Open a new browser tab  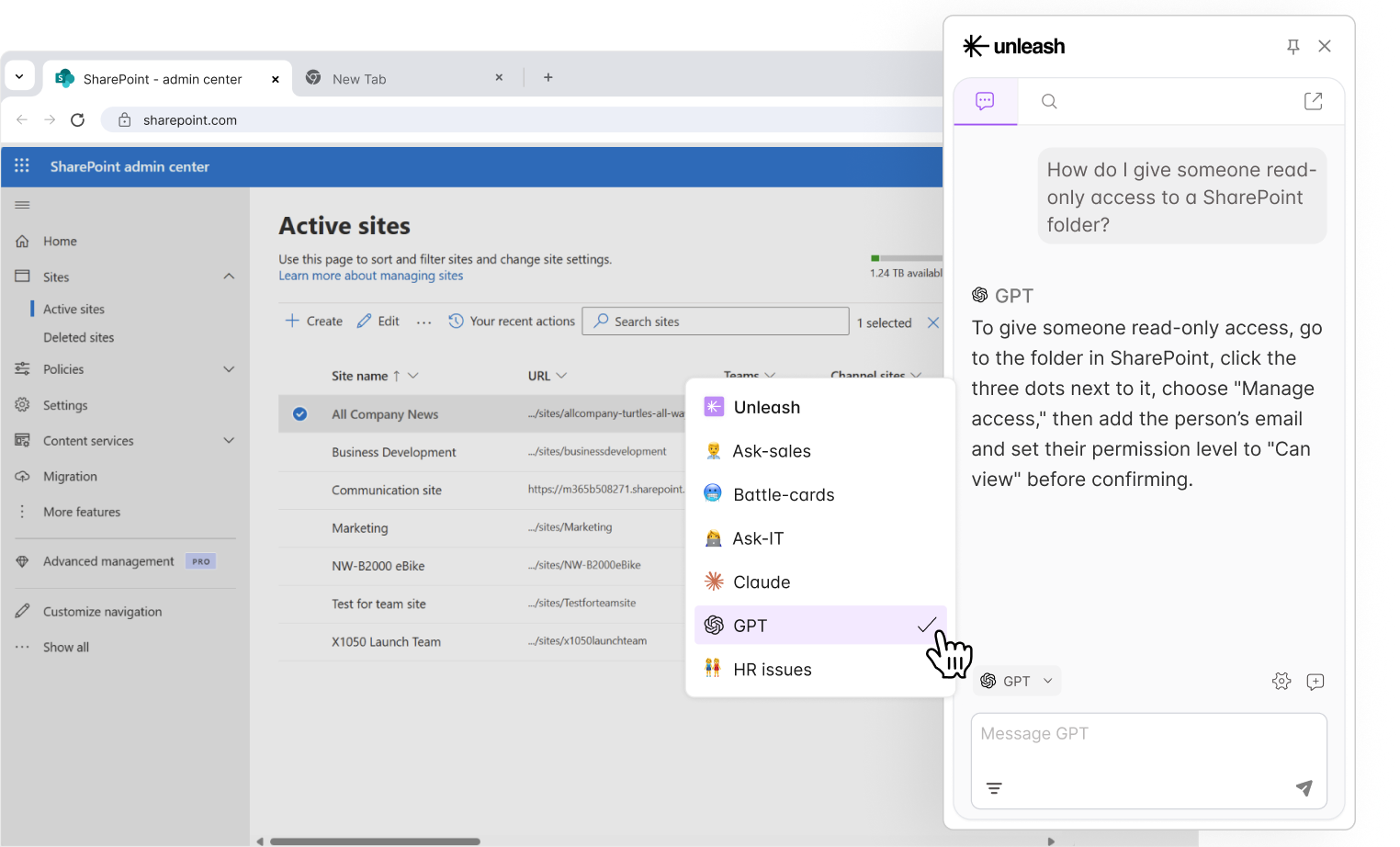pyautogui.click(x=548, y=78)
